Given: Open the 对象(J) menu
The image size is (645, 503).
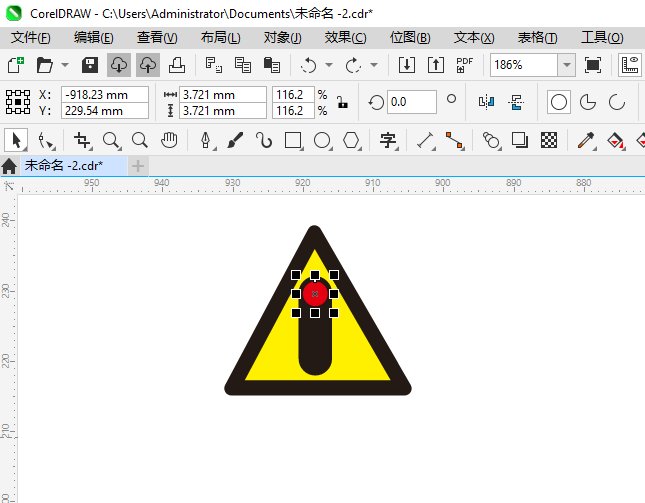Looking at the screenshot, I should [x=283, y=38].
